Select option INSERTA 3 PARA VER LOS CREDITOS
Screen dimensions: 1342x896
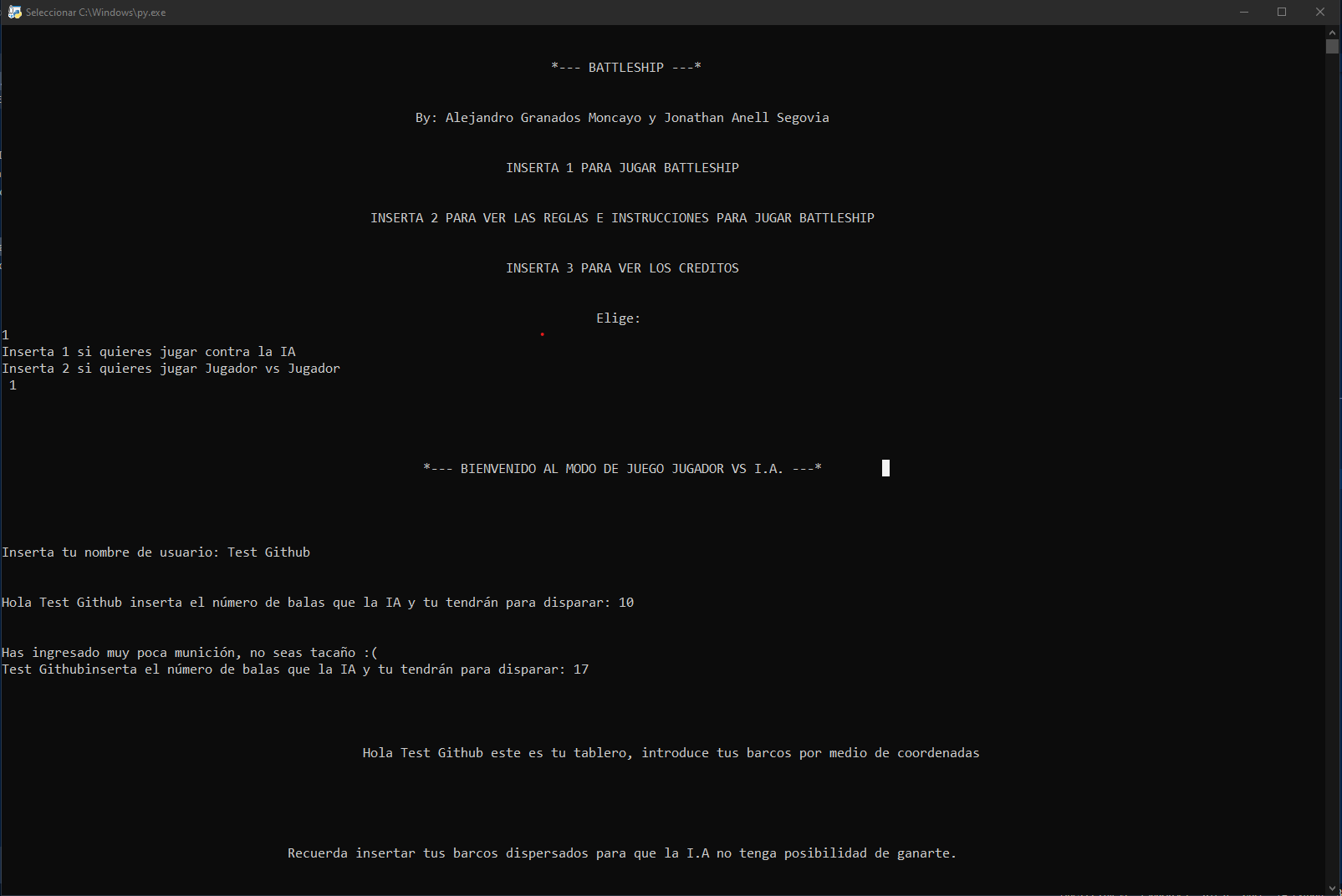[x=621, y=267]
